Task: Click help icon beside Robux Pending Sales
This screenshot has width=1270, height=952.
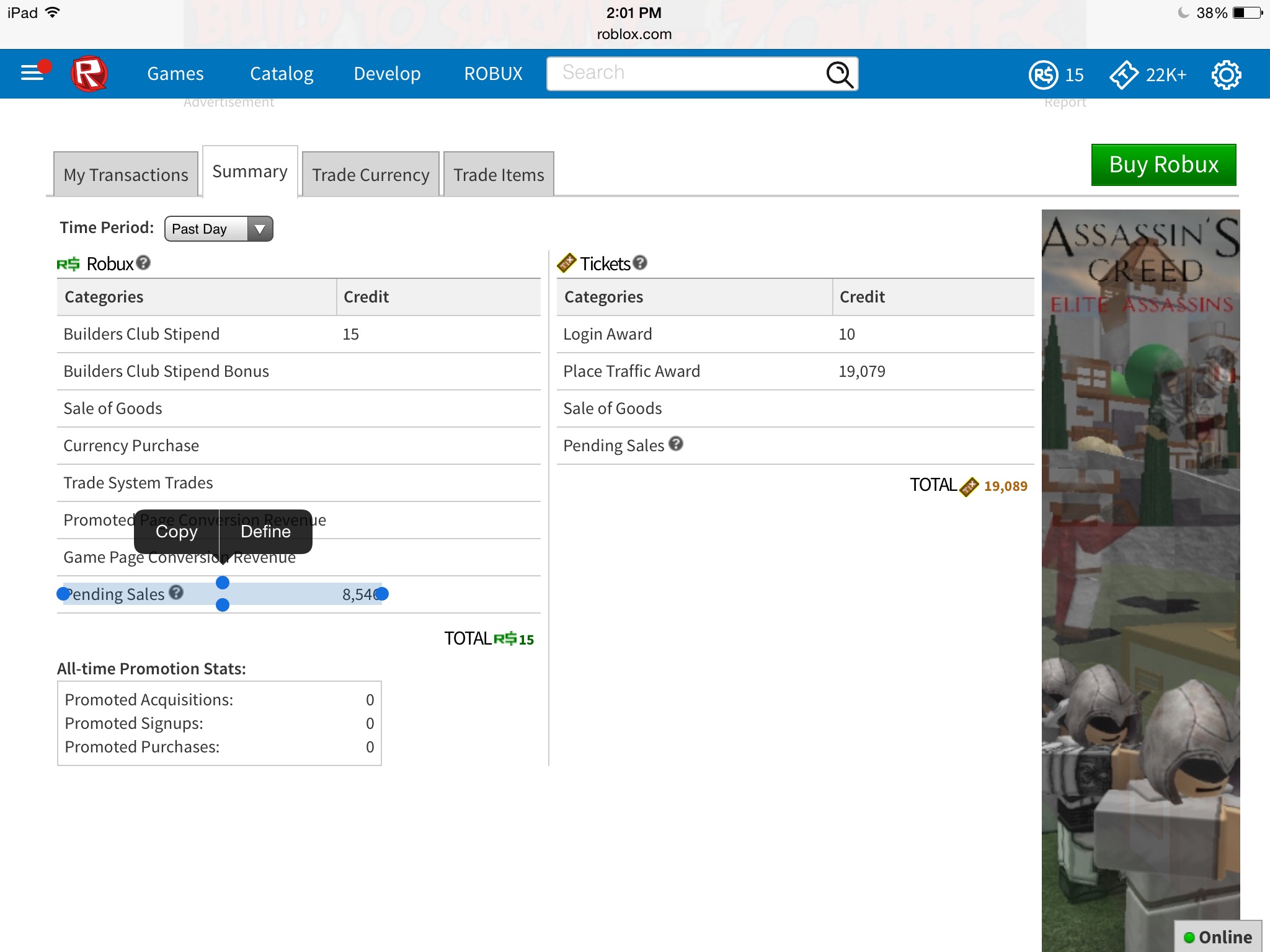Action: click(x=176, y=593)
